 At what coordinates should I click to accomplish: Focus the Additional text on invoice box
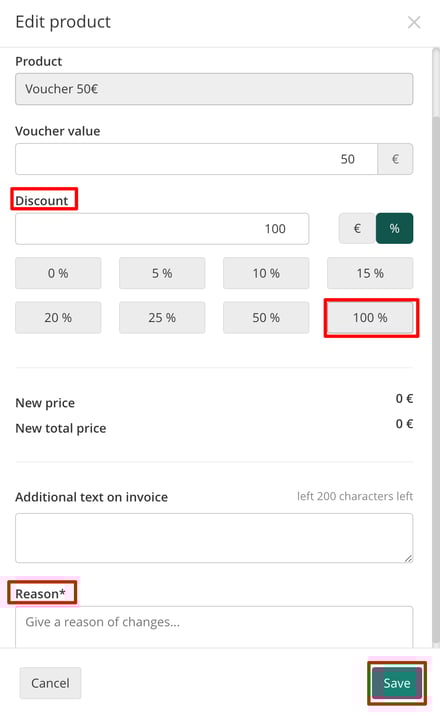214,538
